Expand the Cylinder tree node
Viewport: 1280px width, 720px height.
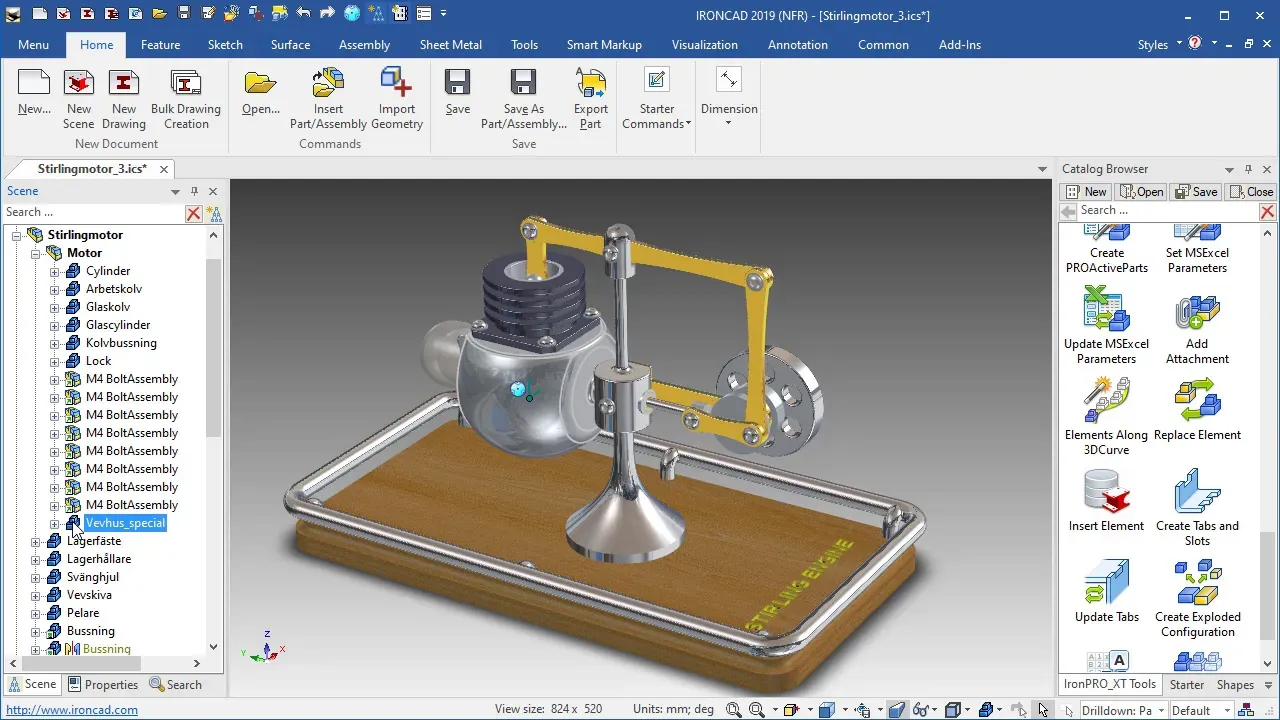55,271
